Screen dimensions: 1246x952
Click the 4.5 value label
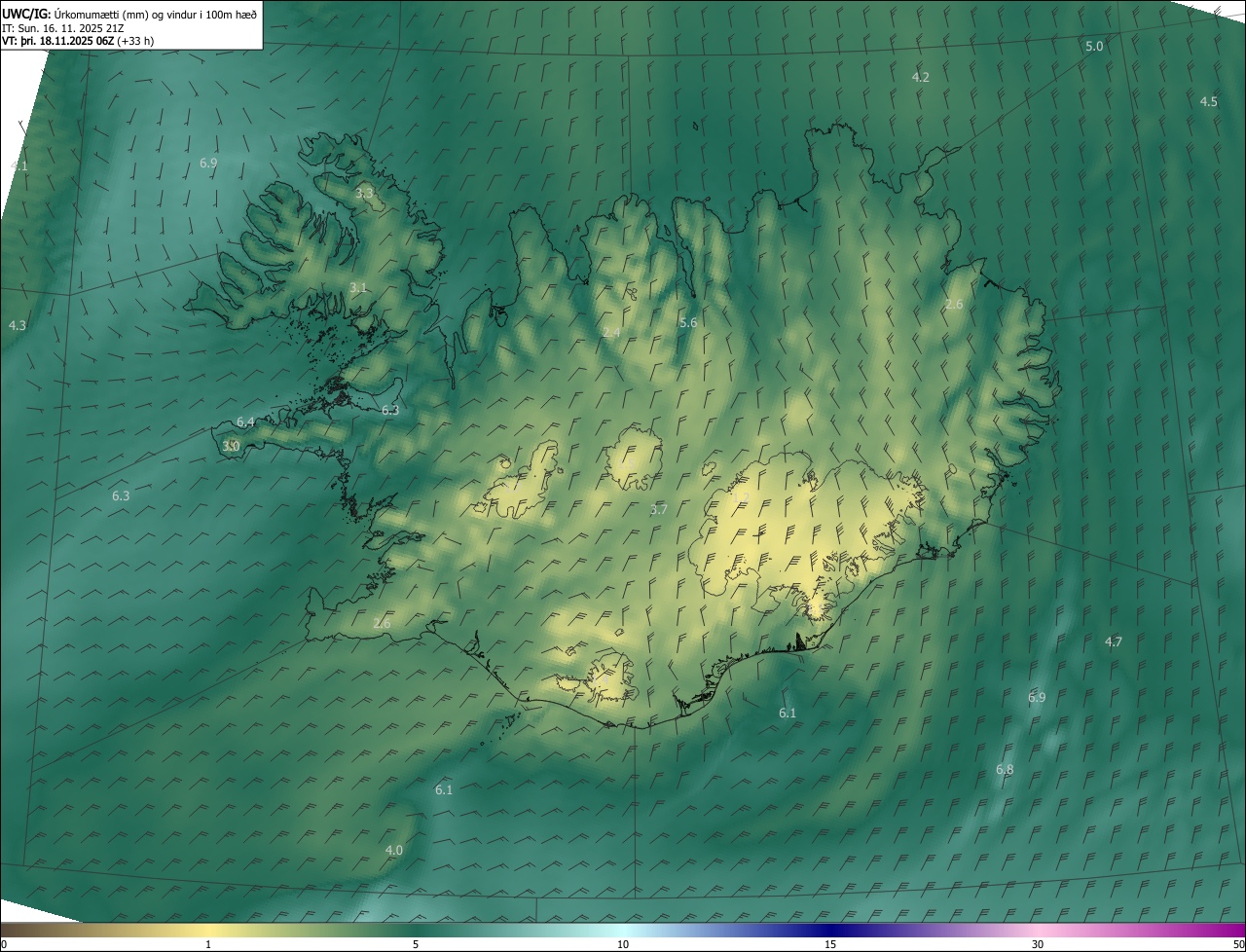1208,101
